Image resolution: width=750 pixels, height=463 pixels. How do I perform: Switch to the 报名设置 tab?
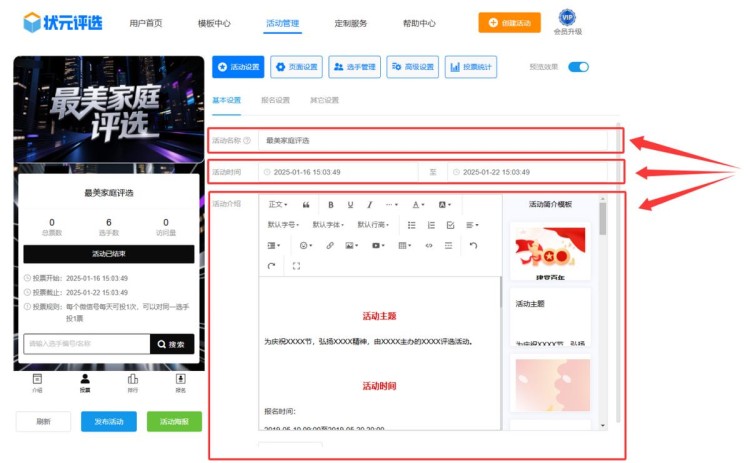(x=275, y=100)
